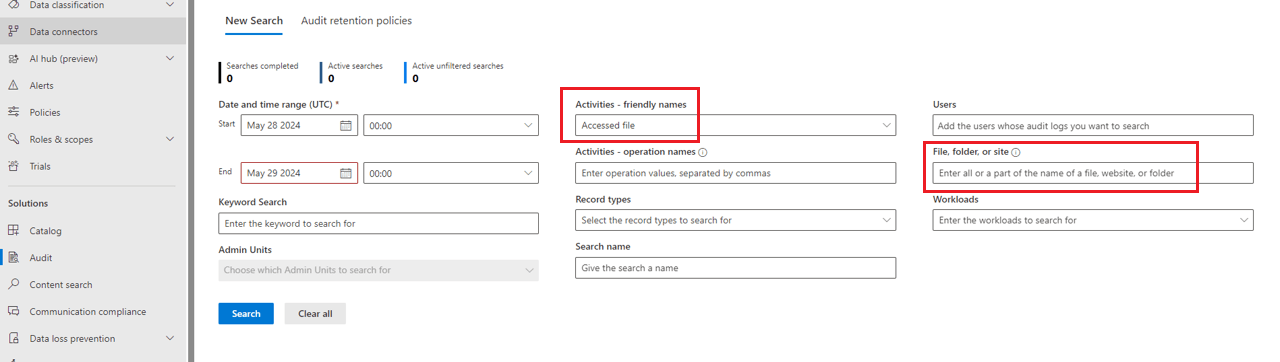1280x362 pixels.
Task: Click the Searches completed counter
Action: [x=260, y=72]
